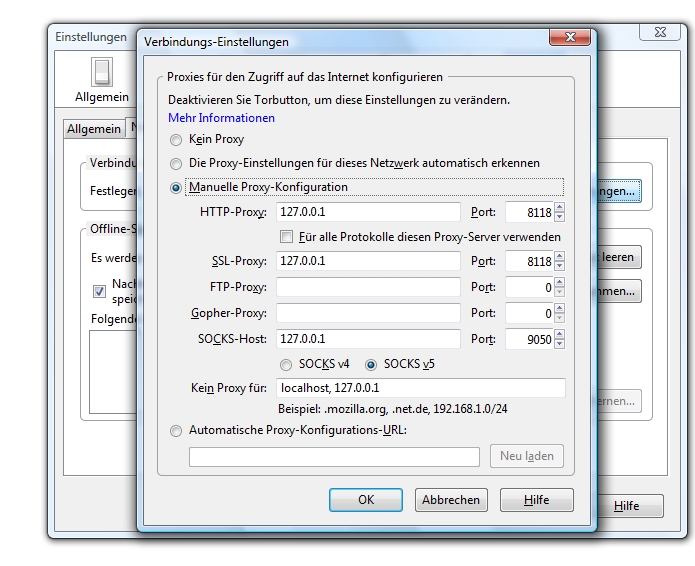695x566 pixels.
Task: Click into the FTP-Proxy address field
Action: (x=368, y=287)
